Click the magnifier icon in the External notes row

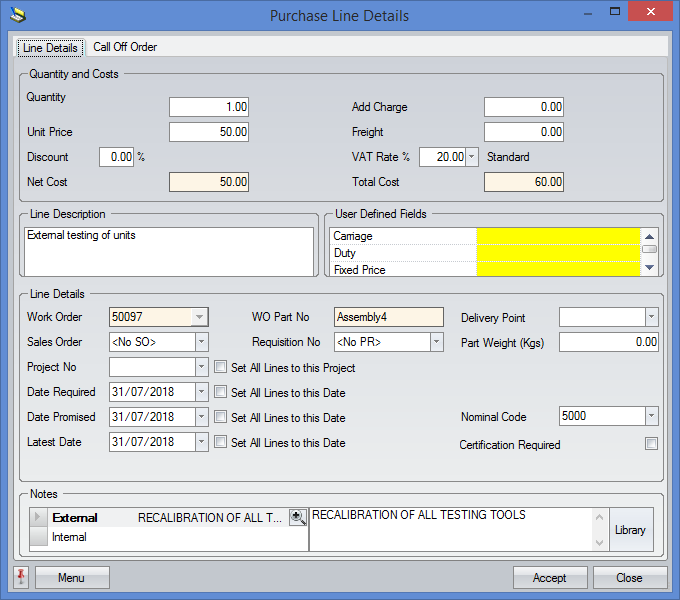(298, 517)
